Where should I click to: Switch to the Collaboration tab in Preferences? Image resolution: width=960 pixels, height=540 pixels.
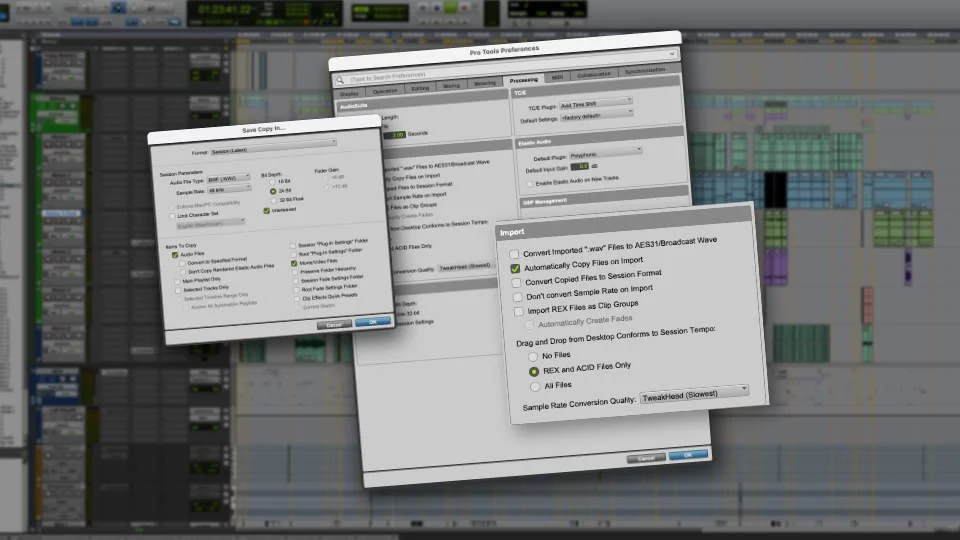pyautogui.click(x=594, y=74)
